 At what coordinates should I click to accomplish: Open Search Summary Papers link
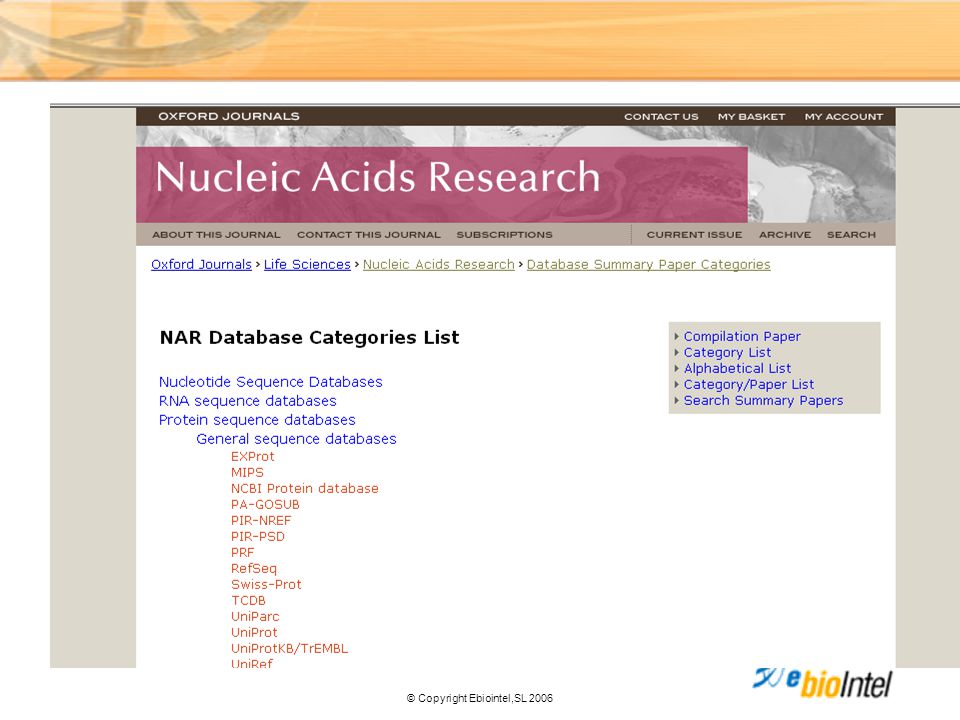(x=763, y=400)
